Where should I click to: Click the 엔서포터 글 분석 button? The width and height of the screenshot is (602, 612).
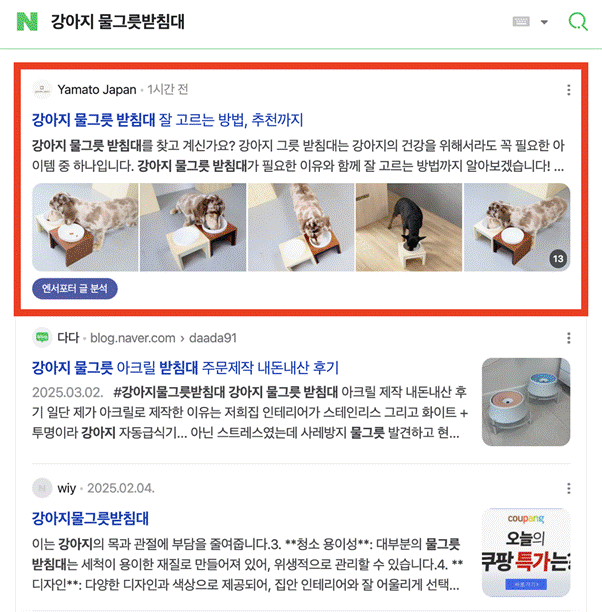(x=75, y=289)
